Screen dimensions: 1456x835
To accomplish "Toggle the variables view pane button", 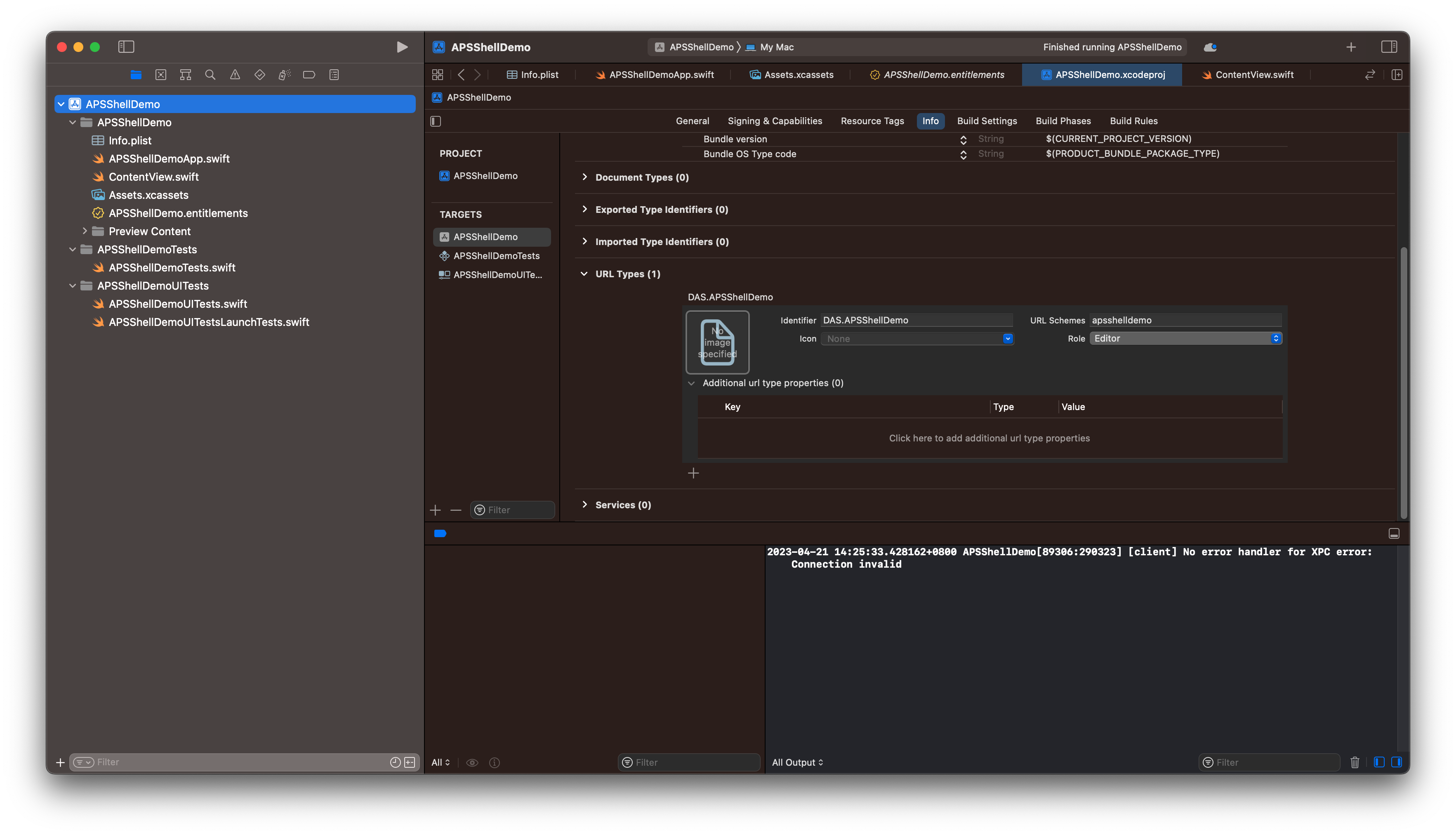I will [1379, 762].
